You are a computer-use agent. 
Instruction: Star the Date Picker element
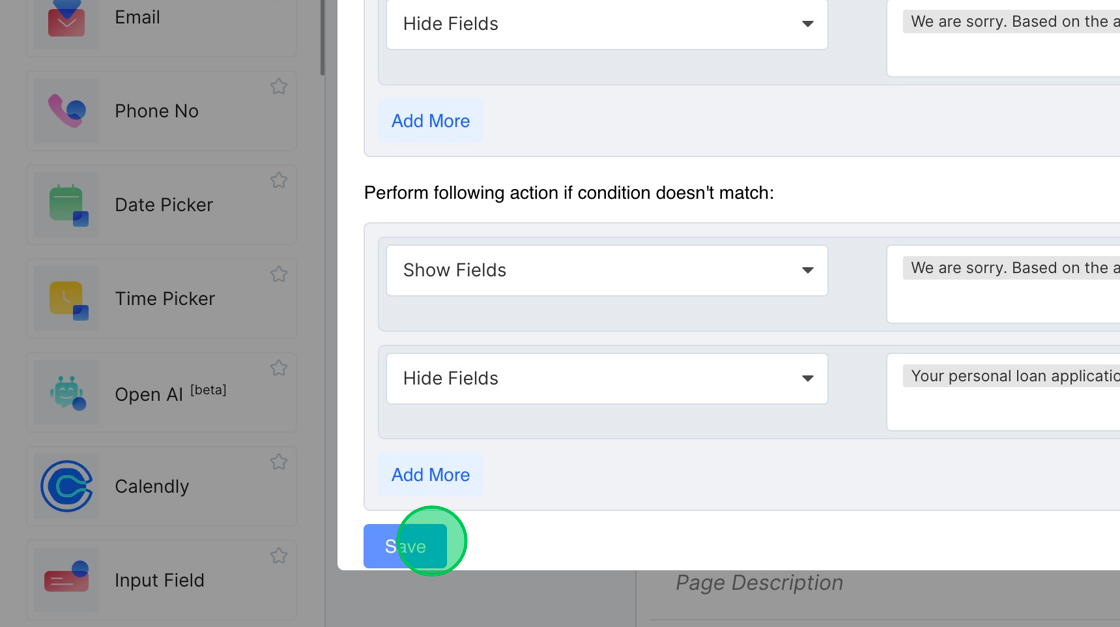pos(279,181)
